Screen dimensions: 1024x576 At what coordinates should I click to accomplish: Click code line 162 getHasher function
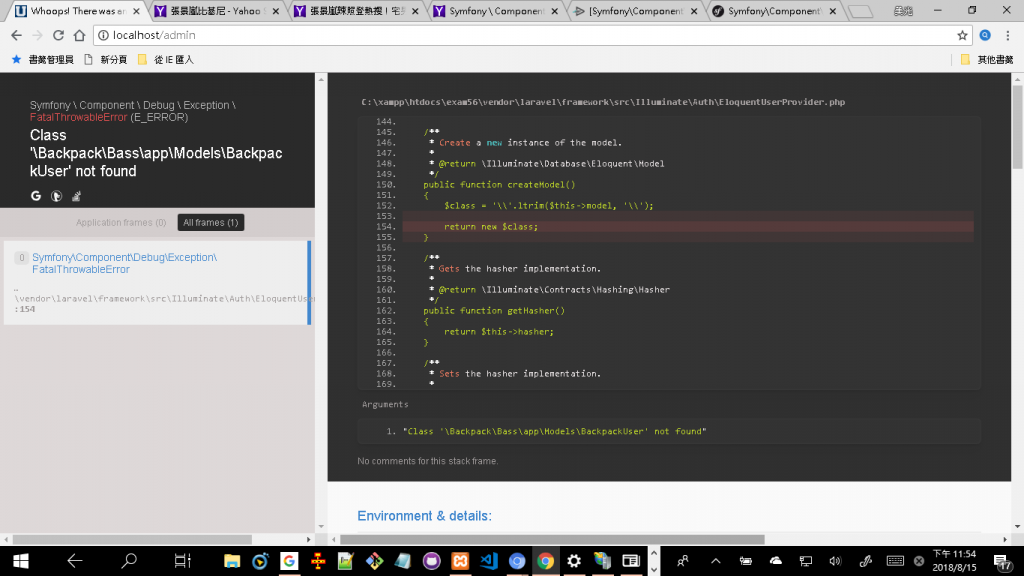(494, 311)
